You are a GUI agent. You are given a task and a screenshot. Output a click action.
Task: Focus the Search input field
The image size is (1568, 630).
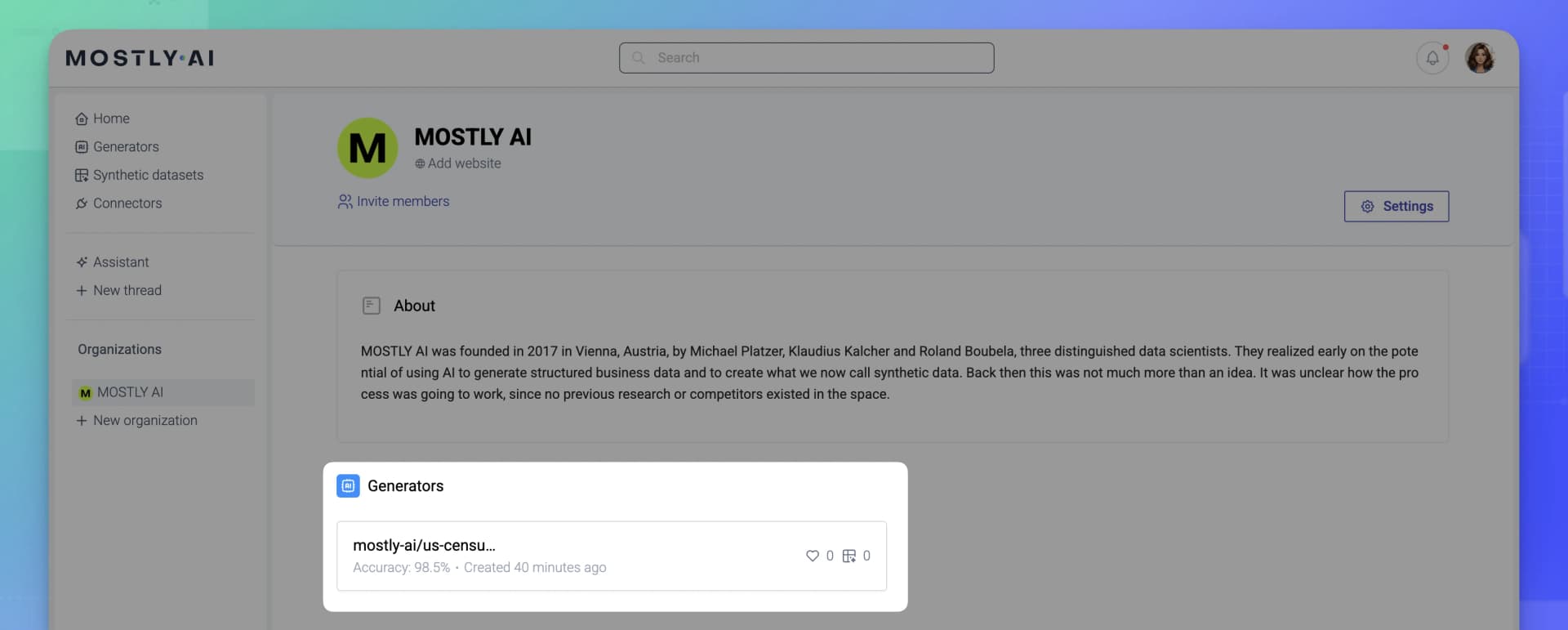tap(806, 58)
